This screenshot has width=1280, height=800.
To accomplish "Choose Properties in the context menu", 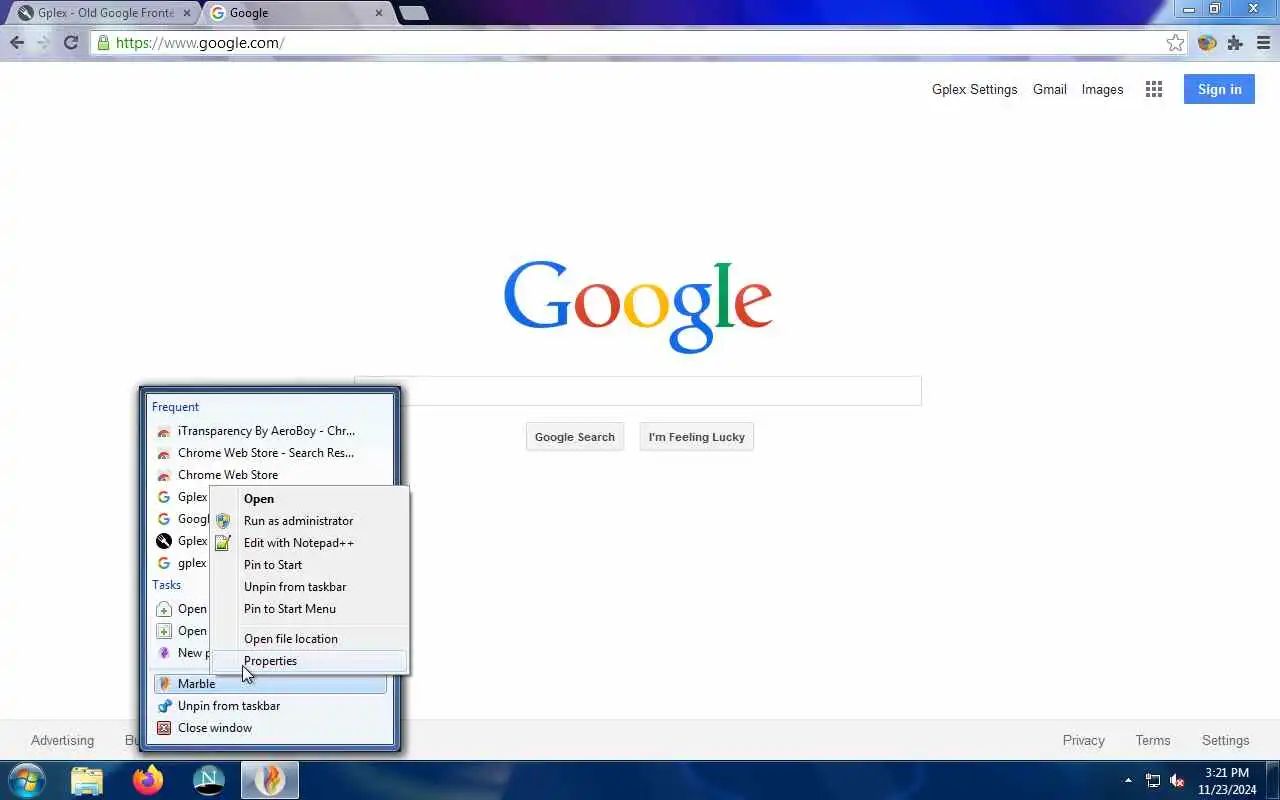I will click(x=310, y=661).
